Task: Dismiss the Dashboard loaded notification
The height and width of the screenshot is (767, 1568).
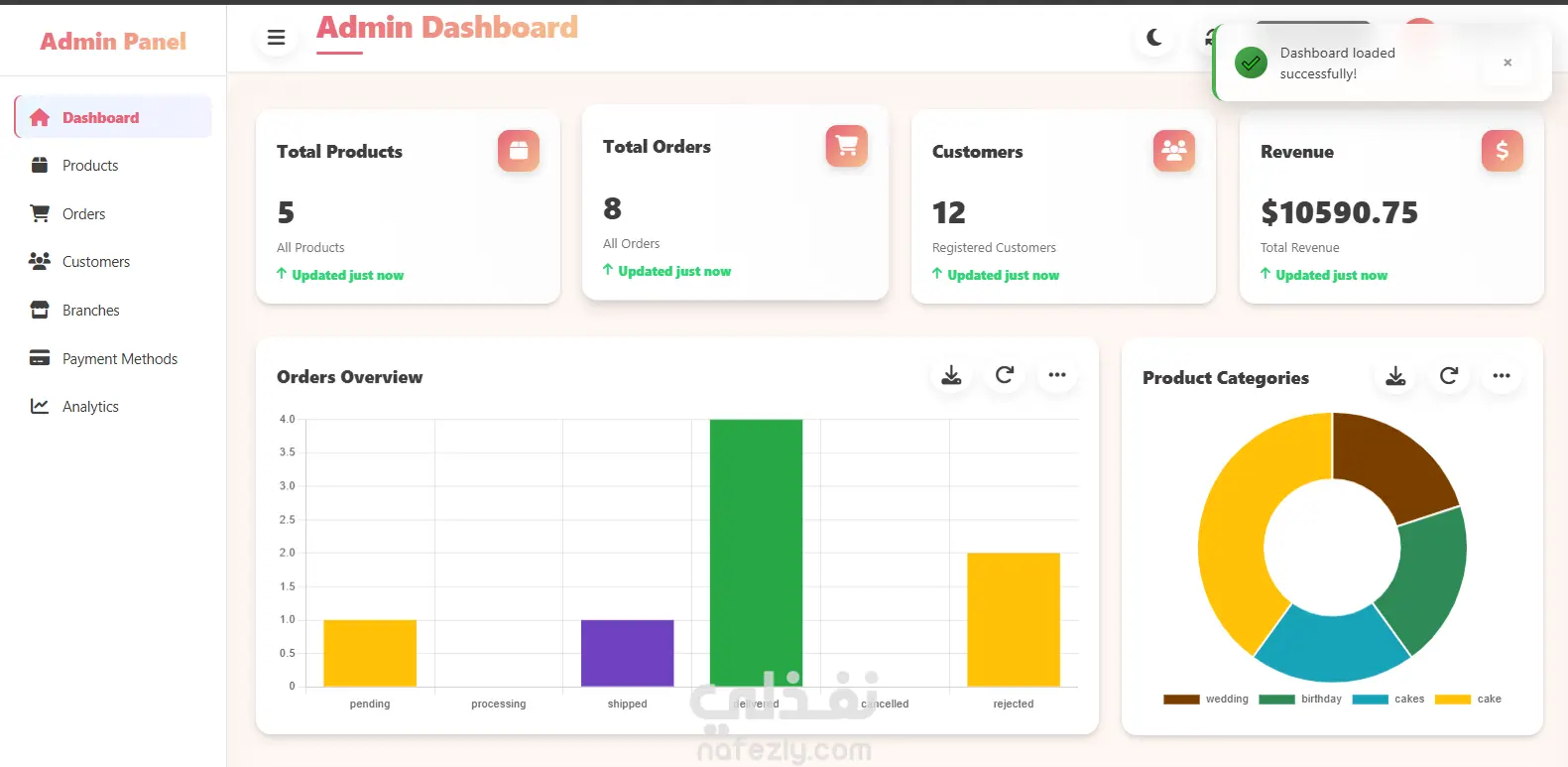Action: 1508,63
